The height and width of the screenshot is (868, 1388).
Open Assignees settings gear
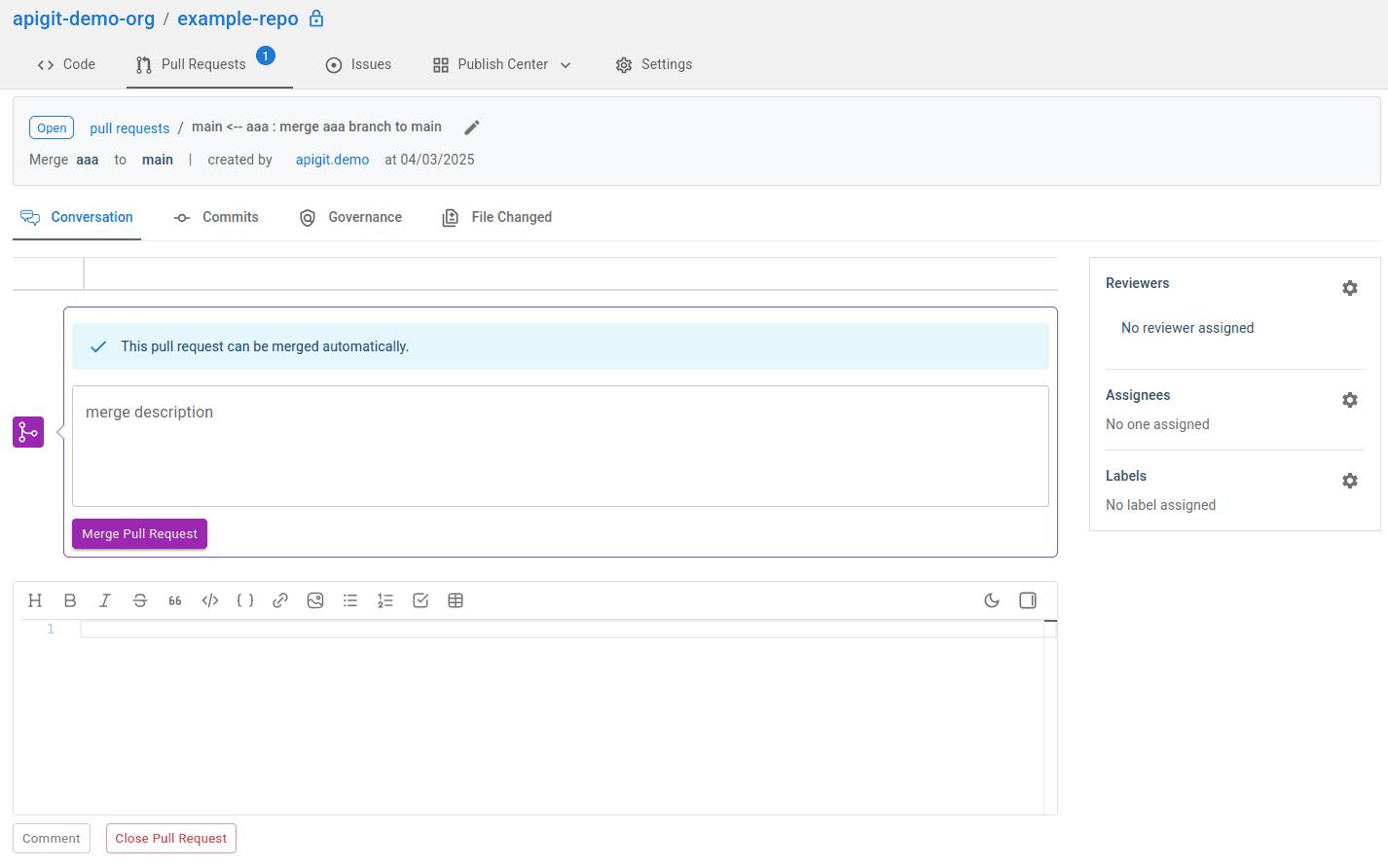coord(1350,400)
